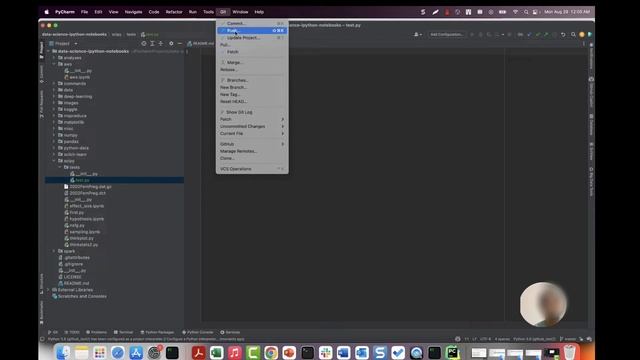640x360 pixels.
Task: Open the Navigate menu
Action: pyautogui.click(x=133, y=12)
